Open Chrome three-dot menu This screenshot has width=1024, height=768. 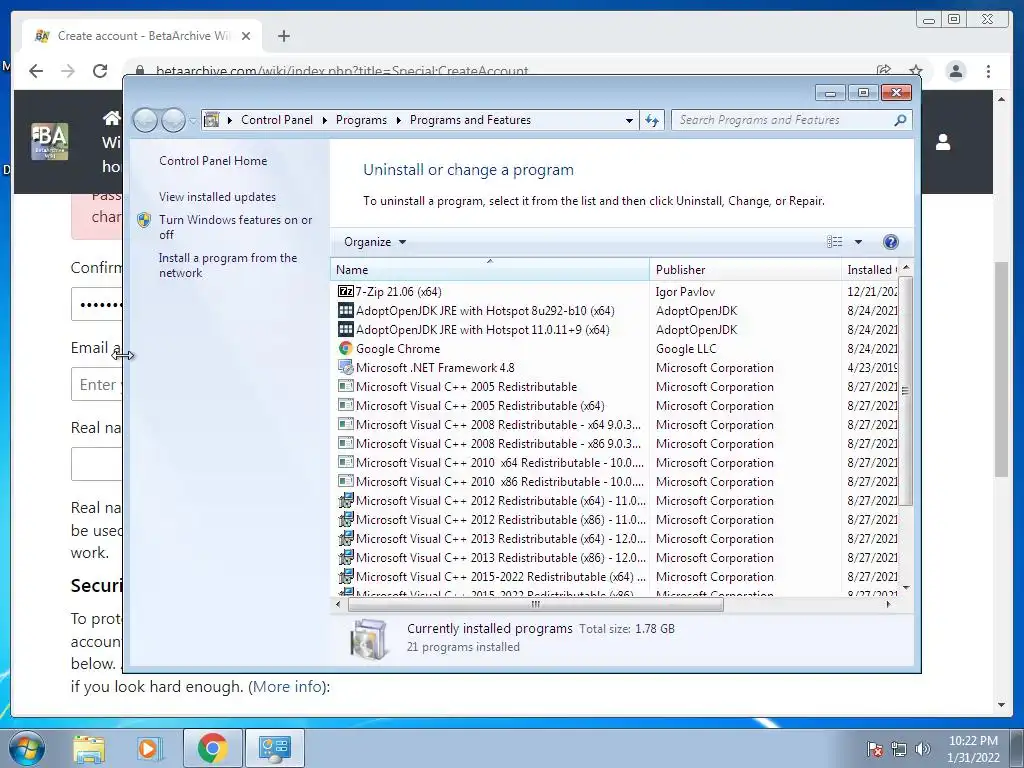[x=988, y=71]
